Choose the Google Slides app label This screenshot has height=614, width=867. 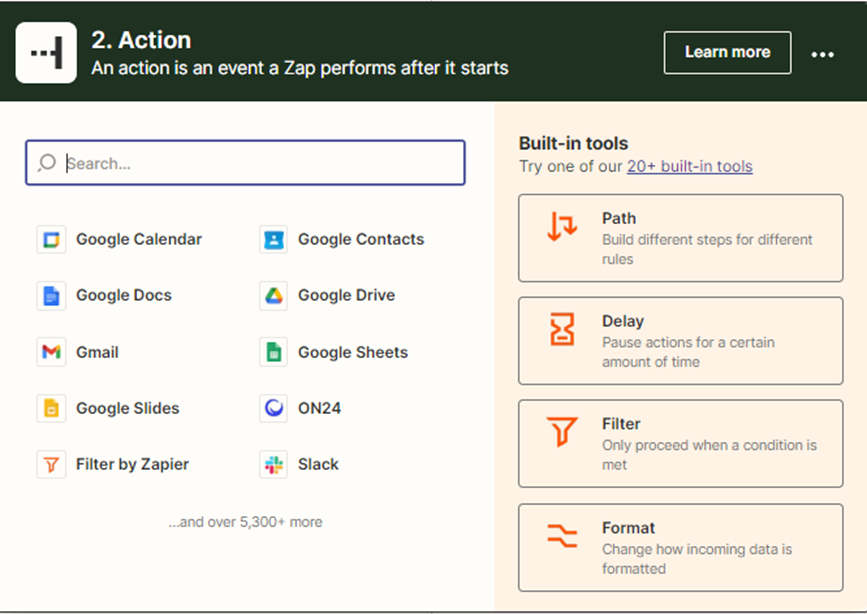pyautogui.click(x=128, y=408)
